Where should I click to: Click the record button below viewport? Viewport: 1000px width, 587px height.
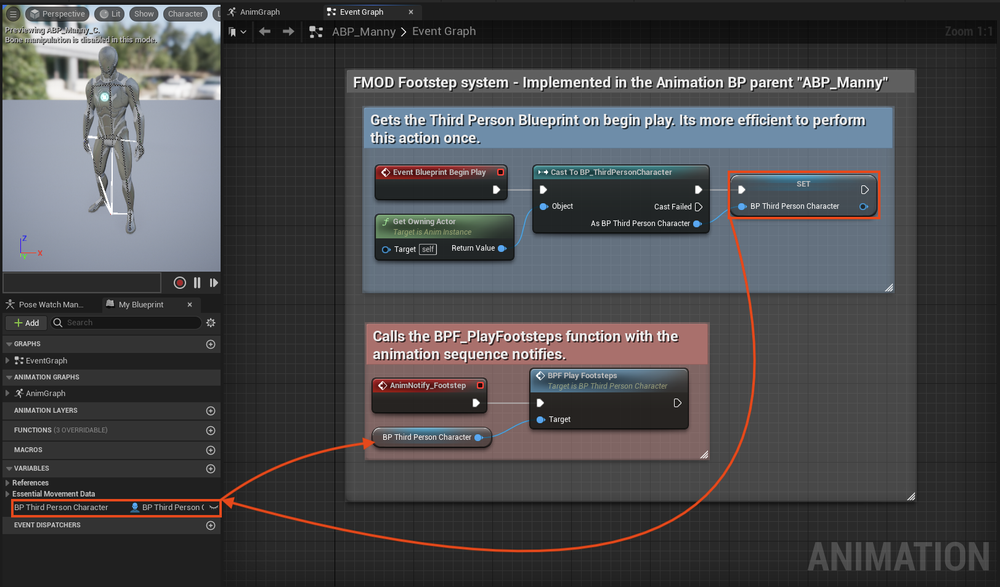pyautogui.click(x=180, y=283)
